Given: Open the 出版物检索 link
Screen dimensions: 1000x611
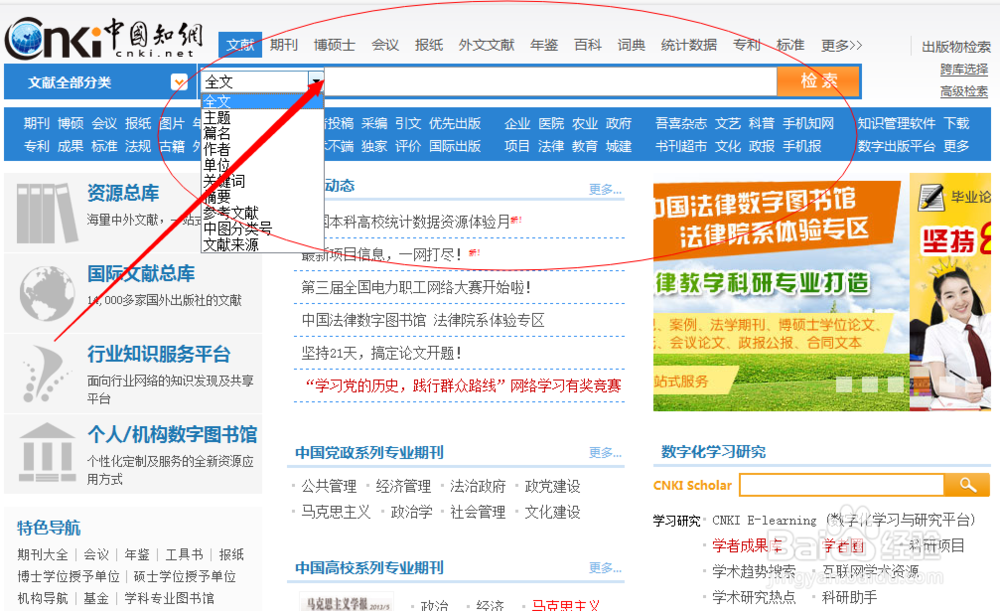Looking at the screenshot, I should [x=956, y=47].
